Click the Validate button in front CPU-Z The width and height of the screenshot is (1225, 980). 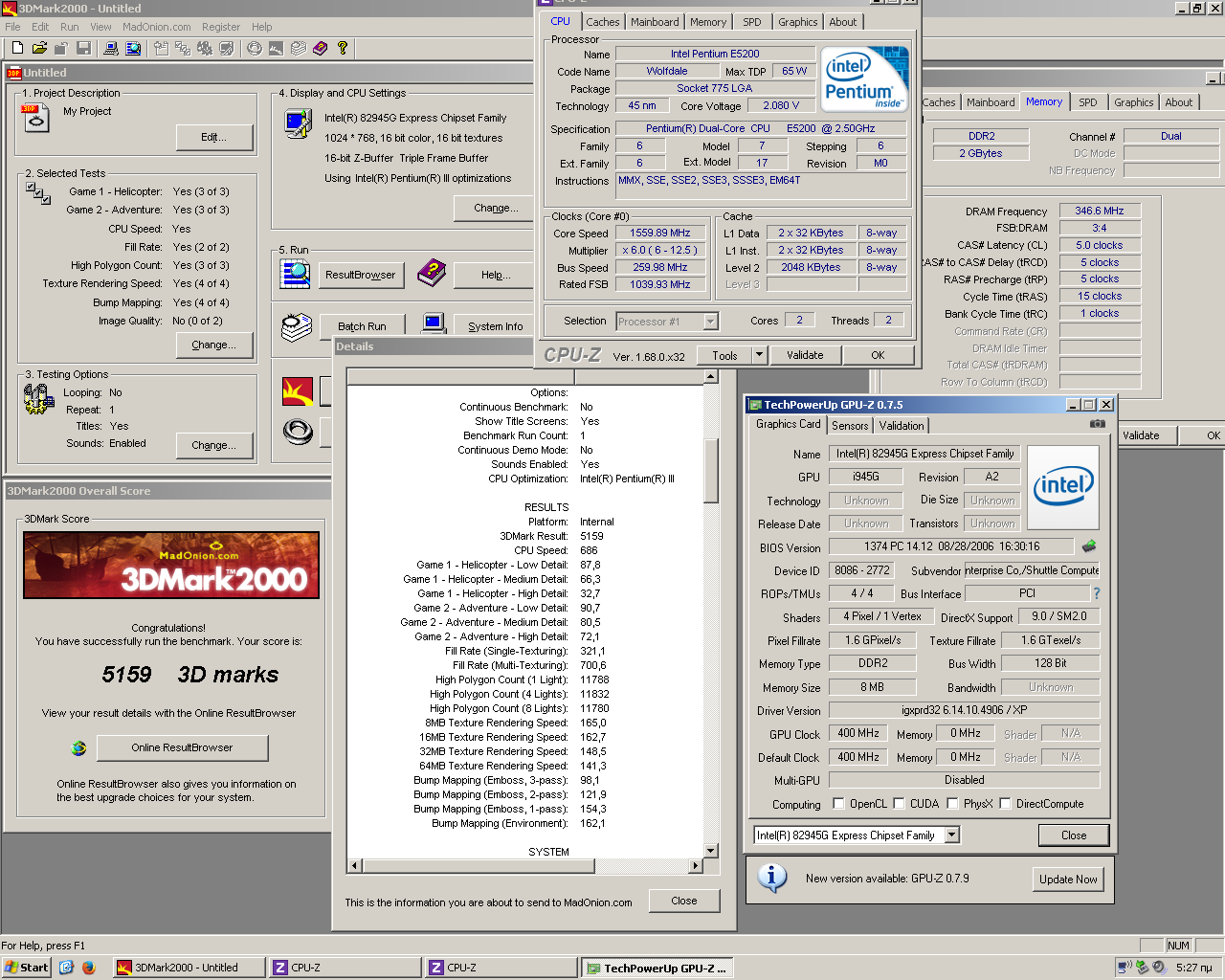point(805,355)
